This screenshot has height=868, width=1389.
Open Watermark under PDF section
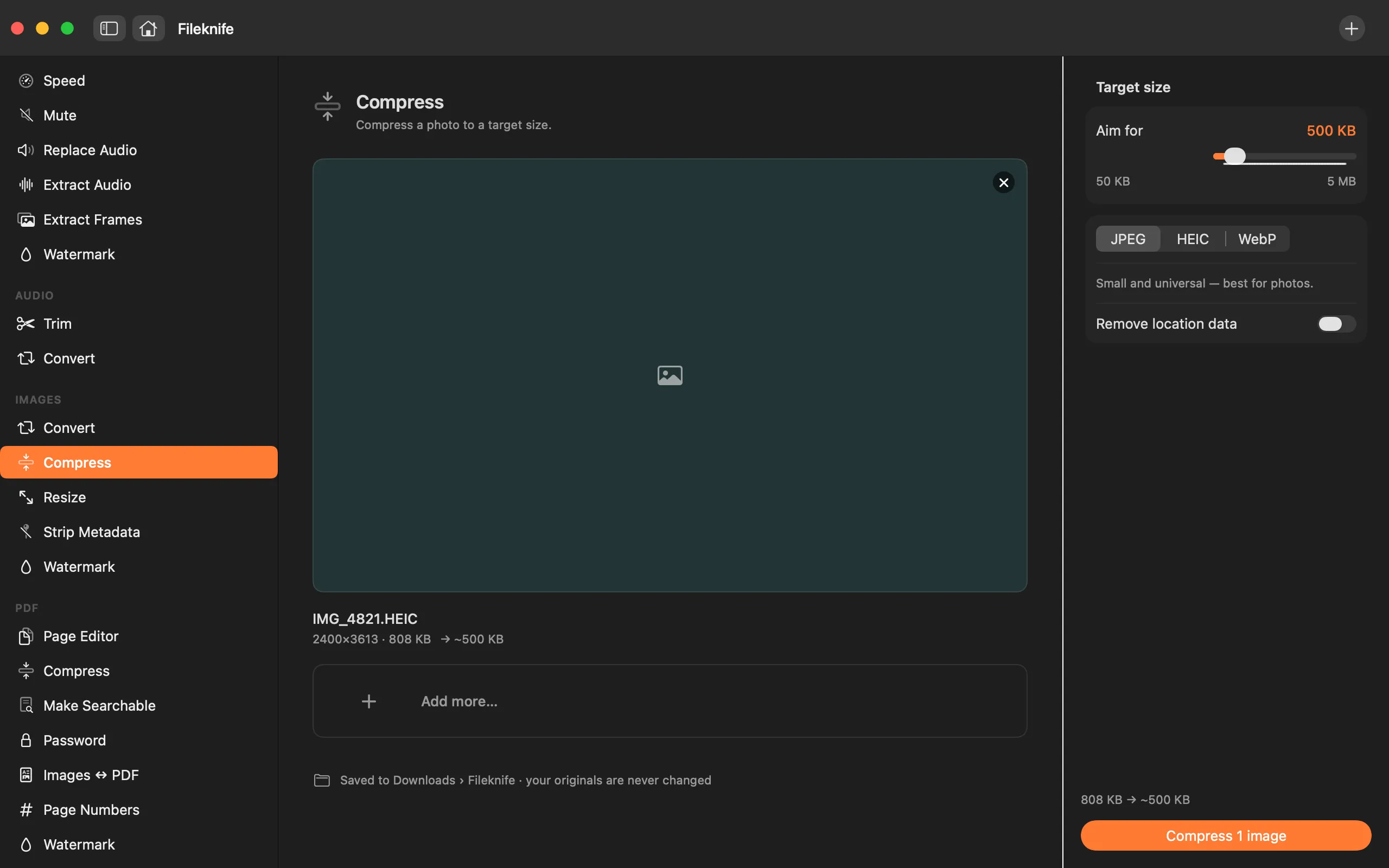click(x=139, y=845)
